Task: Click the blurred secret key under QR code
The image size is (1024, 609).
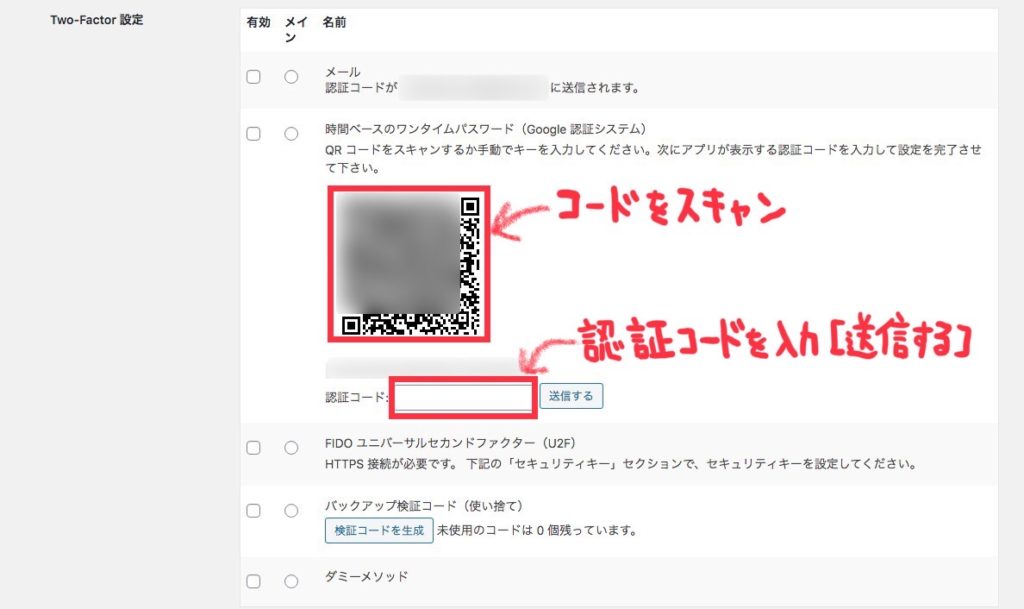Action: pos(423,368)
